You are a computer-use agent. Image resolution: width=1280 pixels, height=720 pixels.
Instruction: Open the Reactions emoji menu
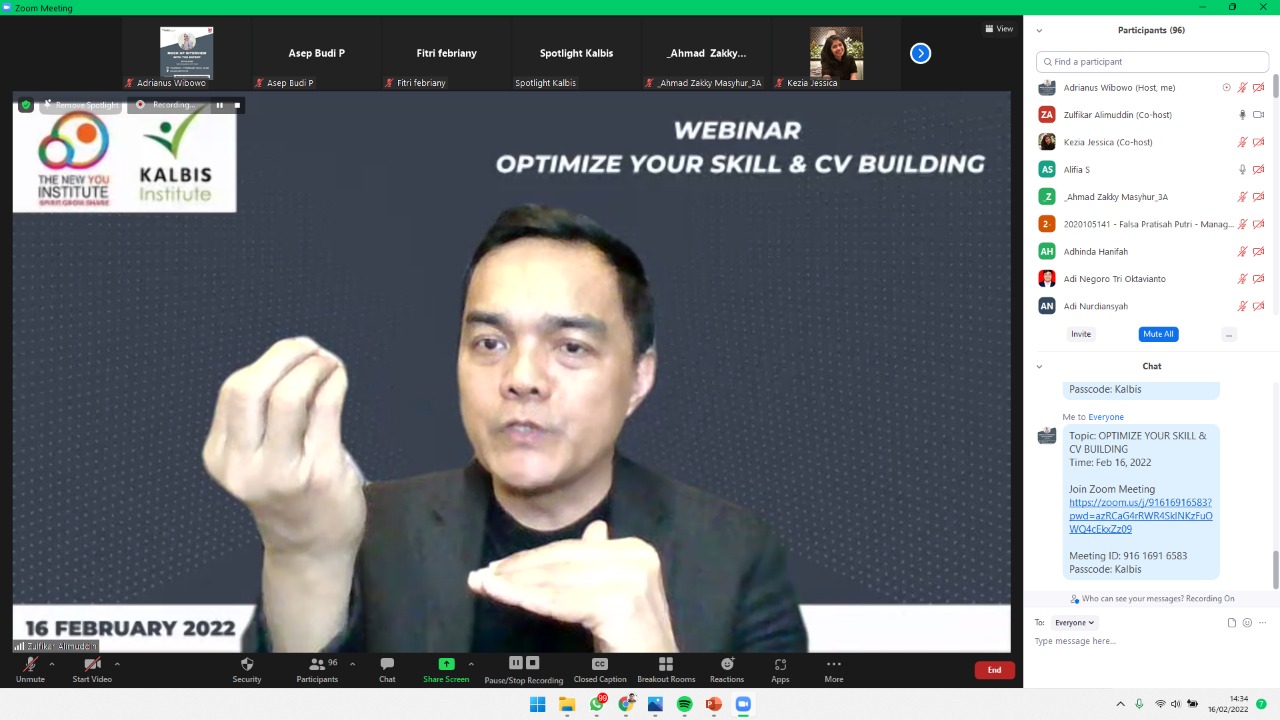727,665
